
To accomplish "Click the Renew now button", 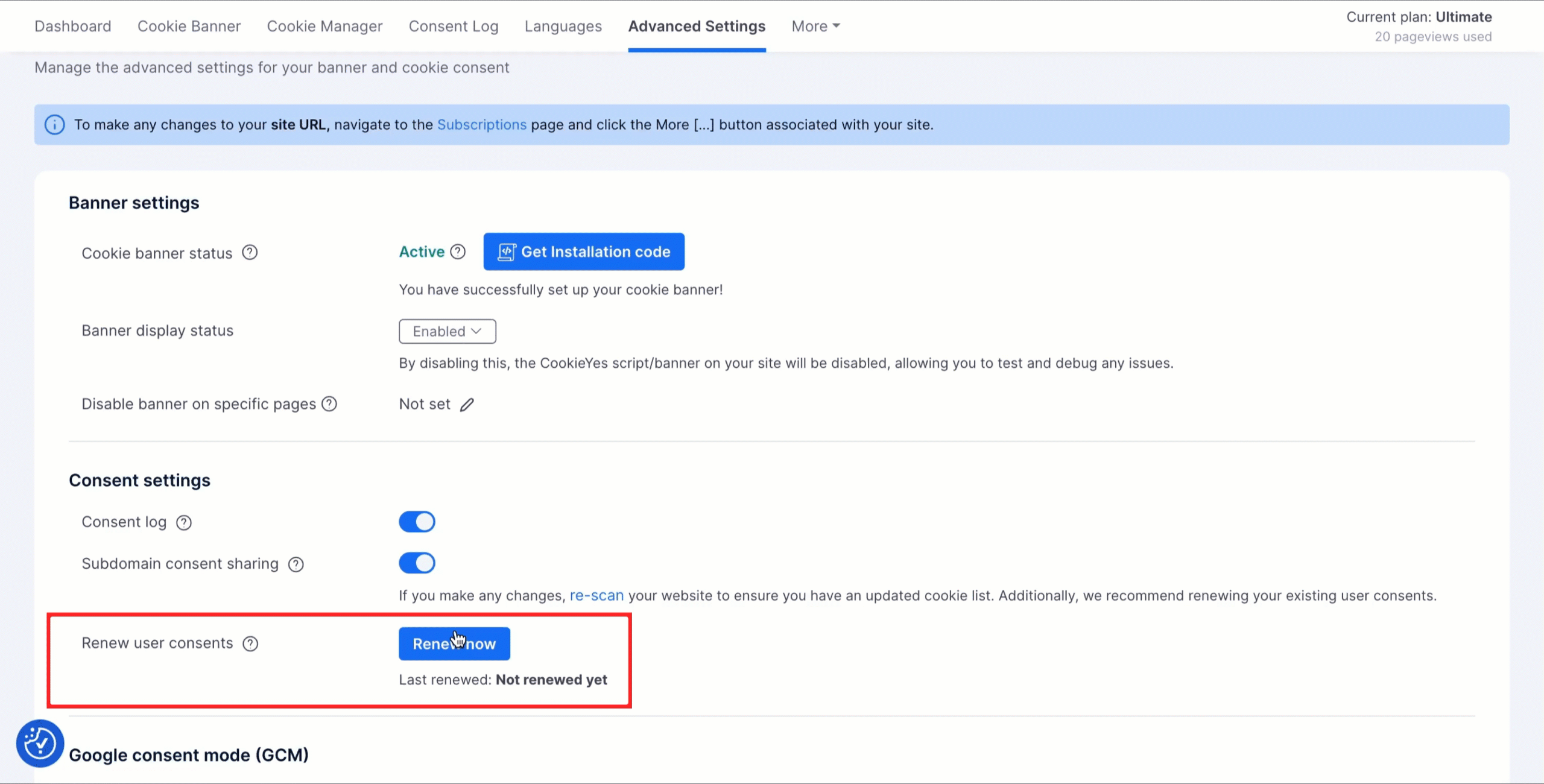I will coord(454,643).
